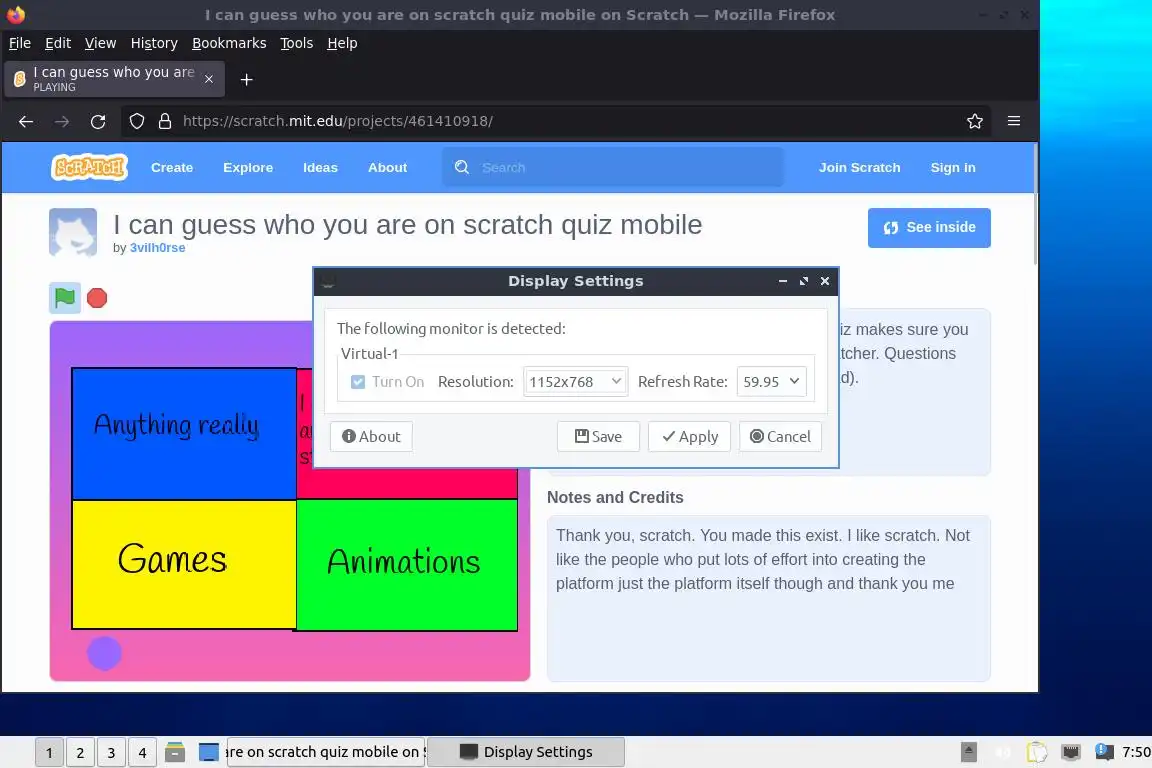Click Apply in Display Settings
Viewport: 1152px width, 768px height.
click(x=689, y=437)
